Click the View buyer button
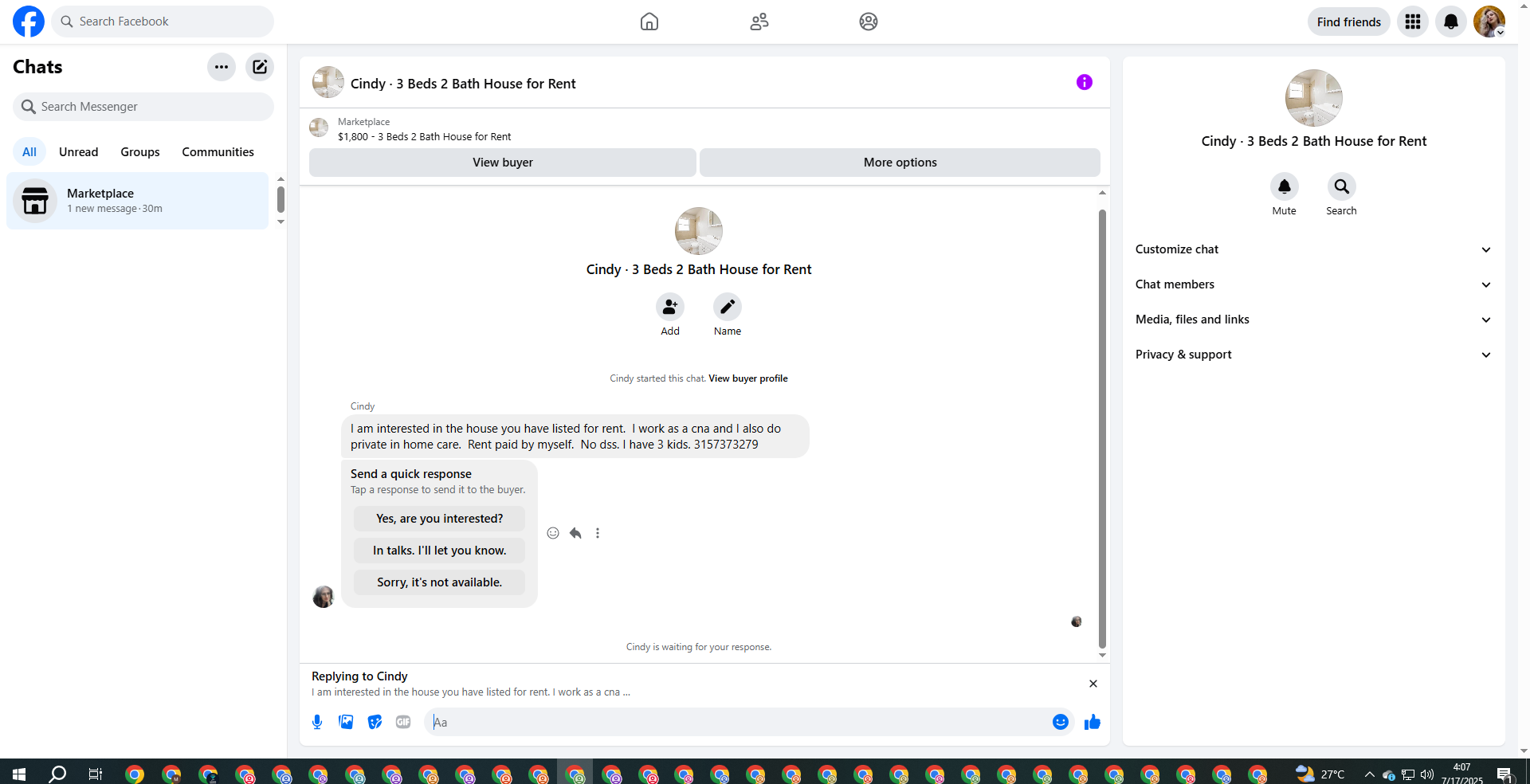 point(503,163)
